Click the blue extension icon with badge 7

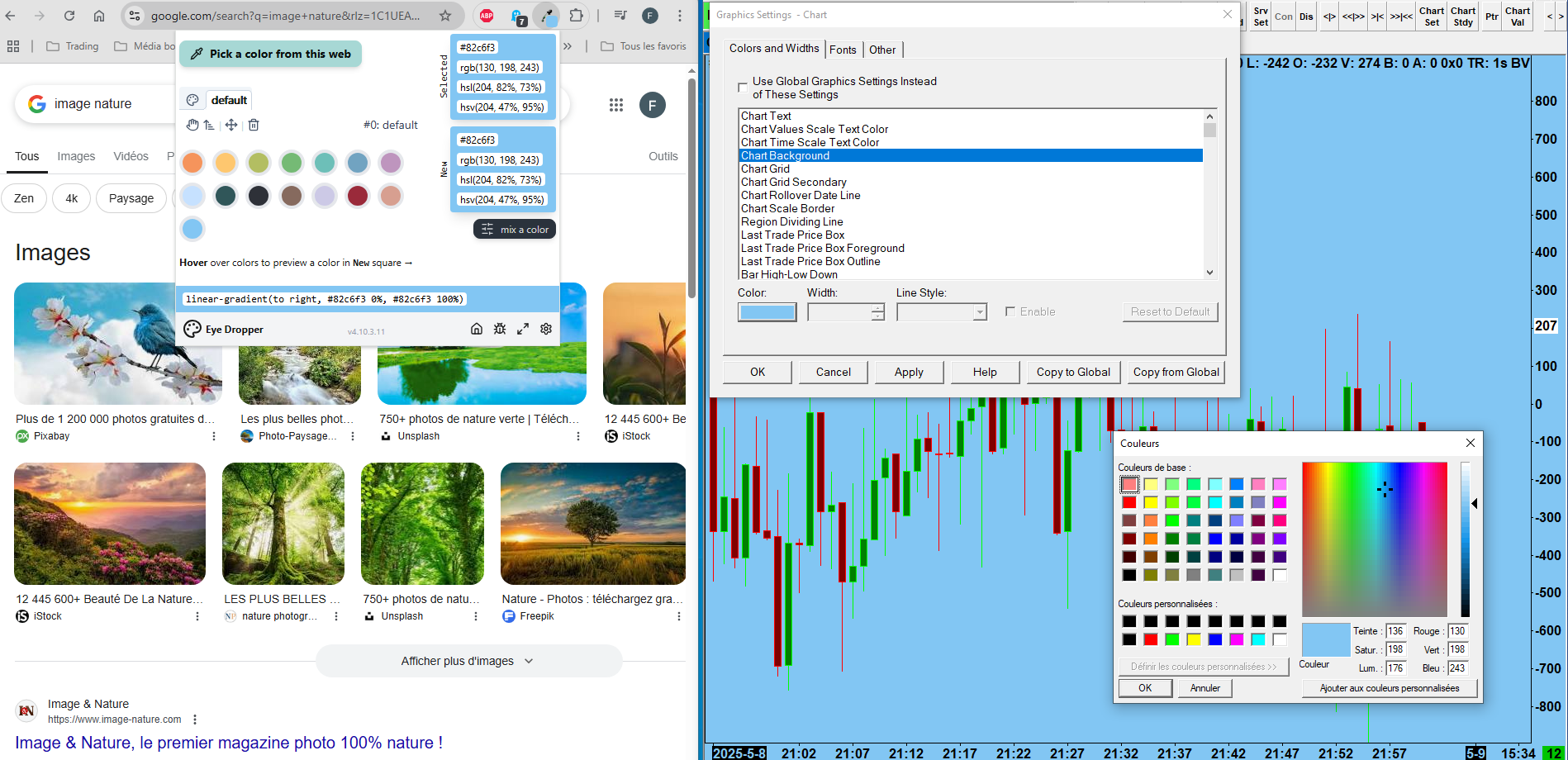point(518,17)
